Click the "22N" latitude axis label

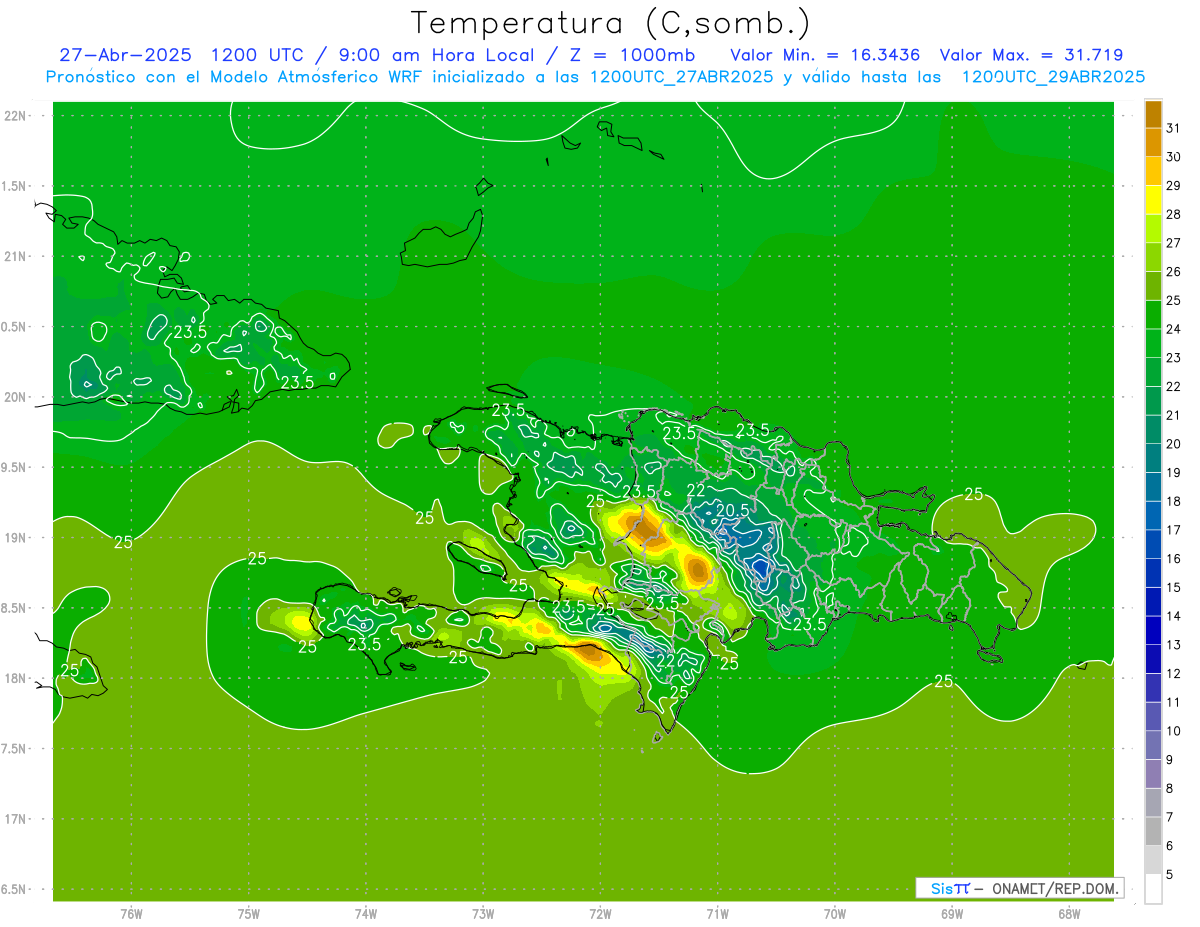pyautogui.click(x=16, y=115)
